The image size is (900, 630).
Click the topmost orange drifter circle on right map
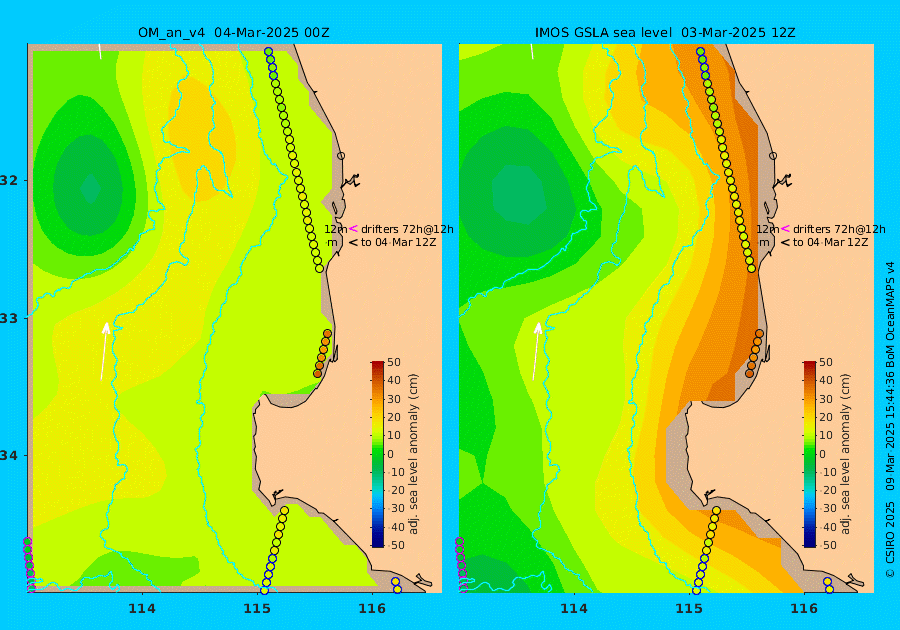tap(759, 333)
